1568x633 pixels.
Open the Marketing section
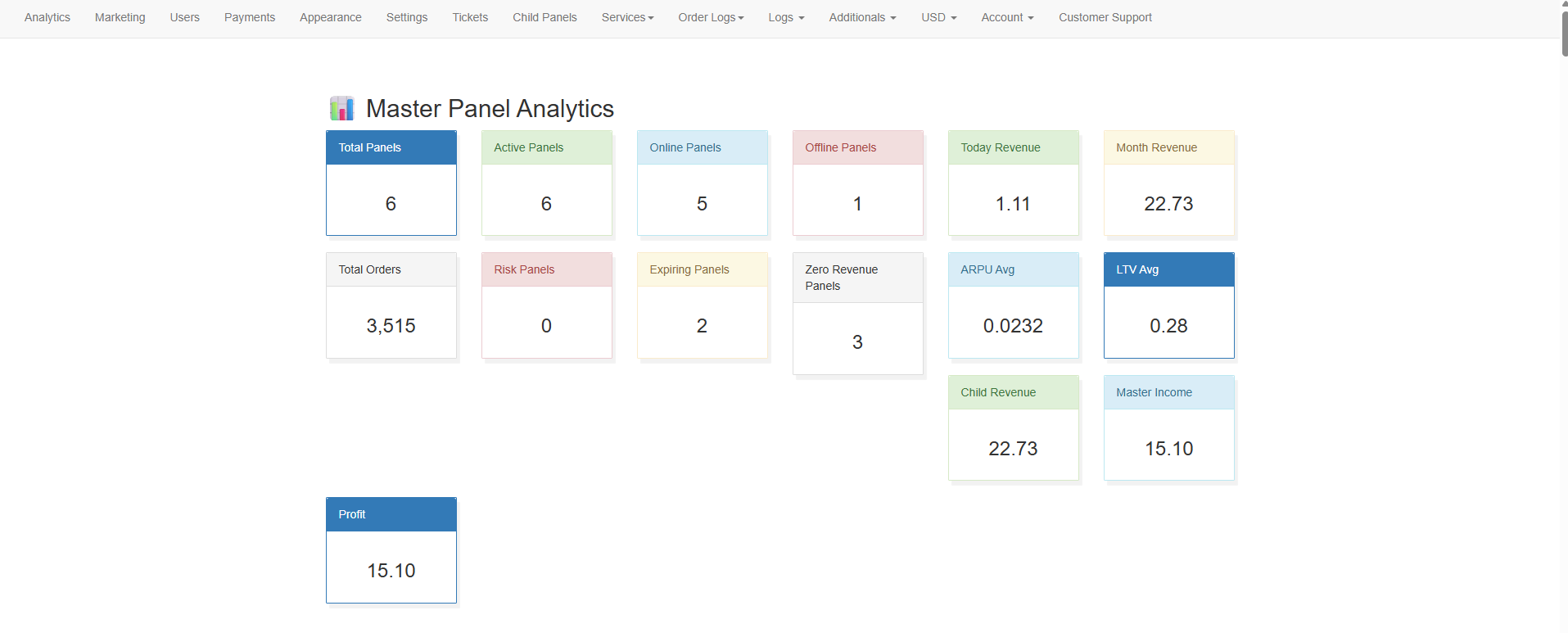coord(120,17)
